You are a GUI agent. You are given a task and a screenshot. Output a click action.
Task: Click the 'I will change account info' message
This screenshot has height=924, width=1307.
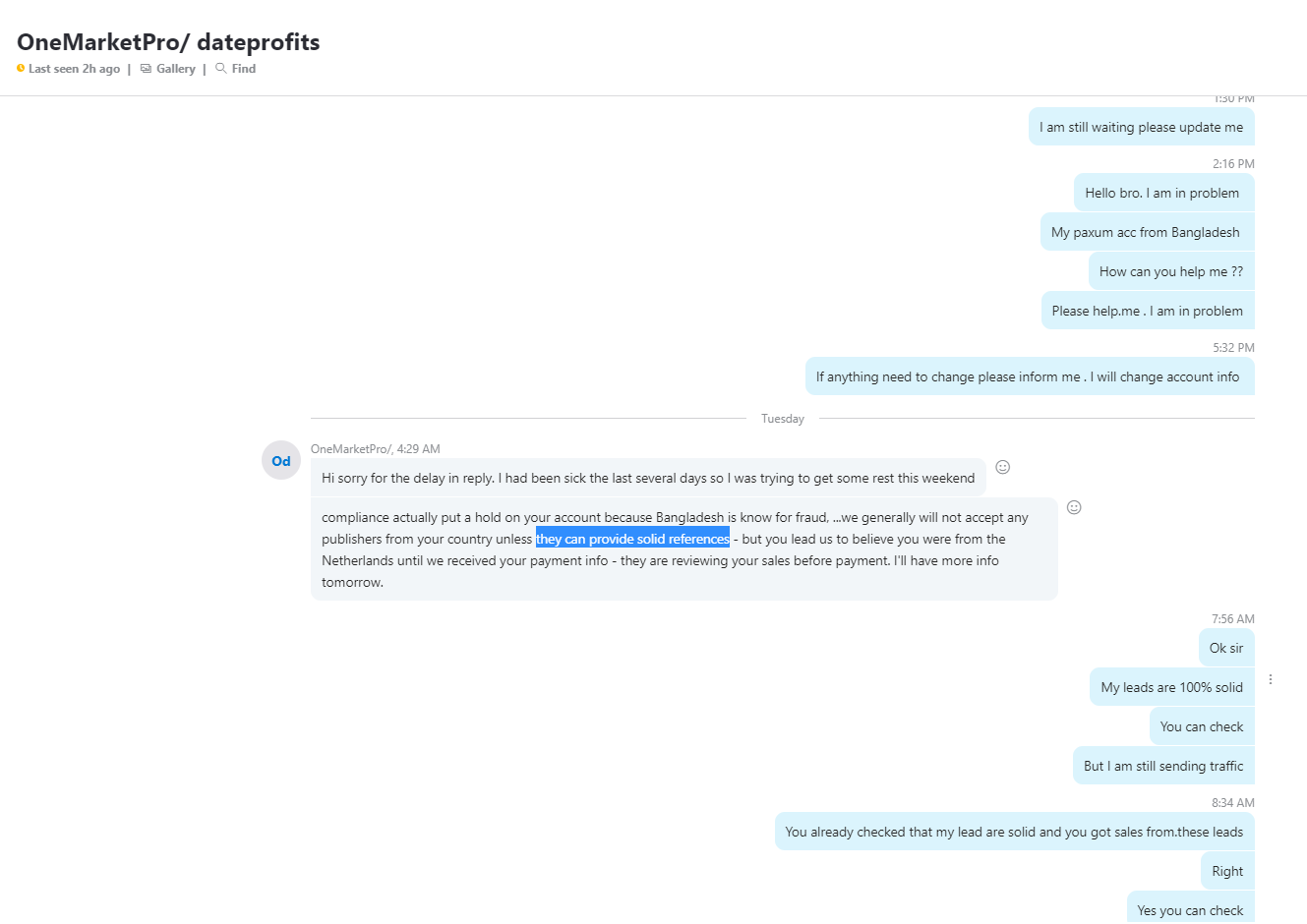[1030, 376]
